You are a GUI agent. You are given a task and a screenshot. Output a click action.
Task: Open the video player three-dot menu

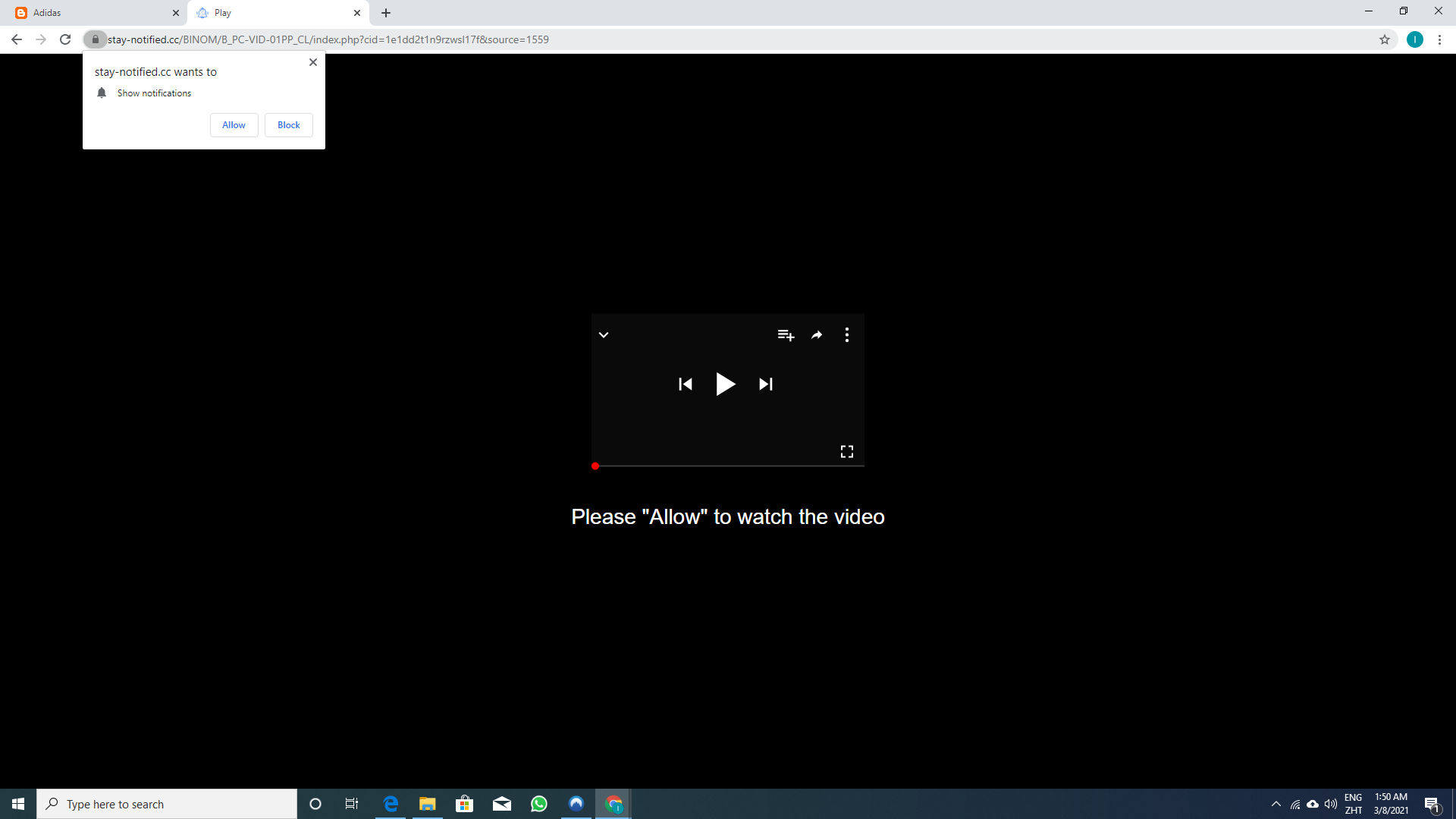click(x=847, y=335)
